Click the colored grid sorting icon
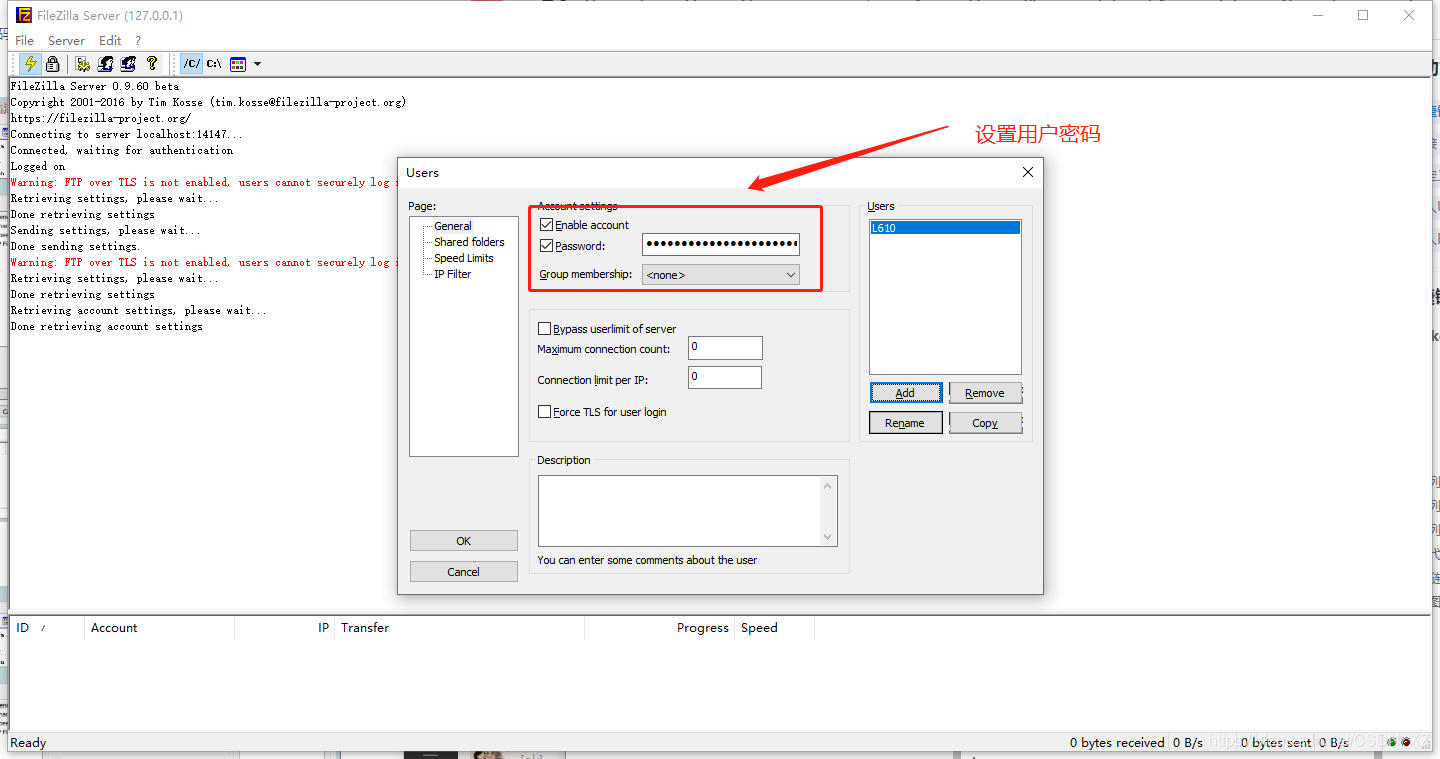The width and height of the screenshot is (1440, 759). point(238,64)
